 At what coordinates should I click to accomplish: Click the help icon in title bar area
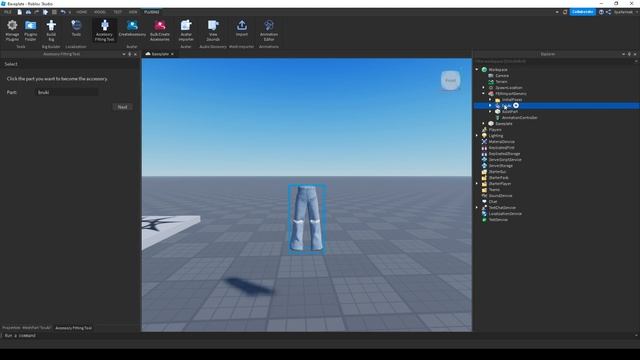(x=601, y=12)
